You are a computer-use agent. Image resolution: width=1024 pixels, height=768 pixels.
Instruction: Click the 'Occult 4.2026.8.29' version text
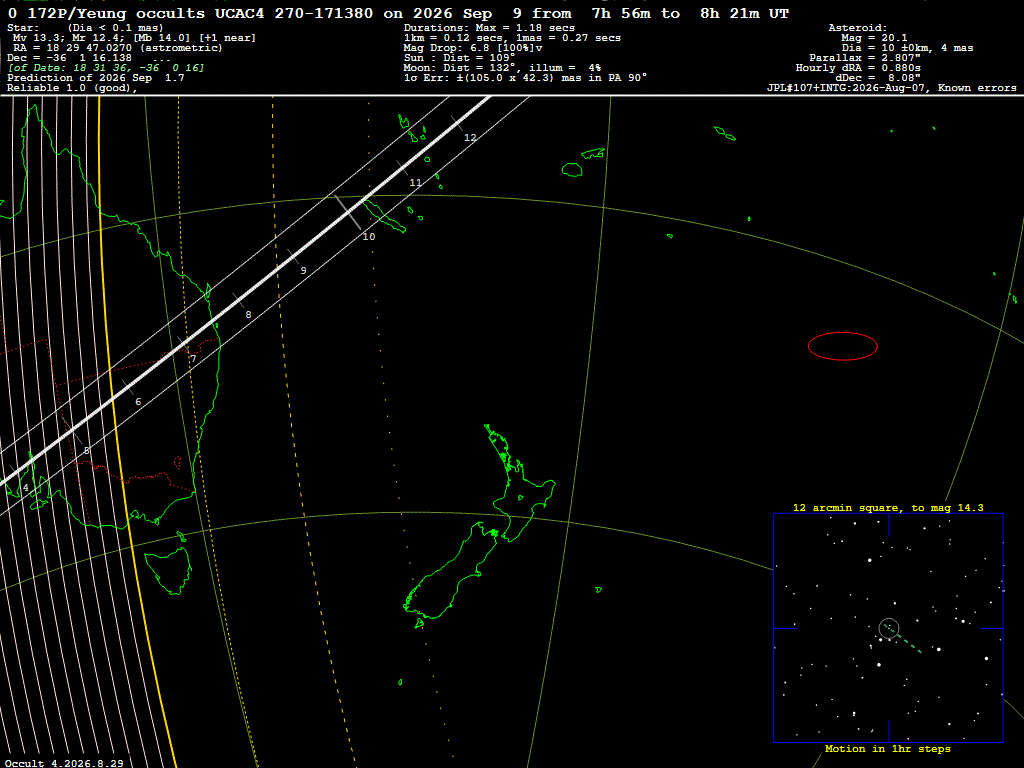click(64, 763)
